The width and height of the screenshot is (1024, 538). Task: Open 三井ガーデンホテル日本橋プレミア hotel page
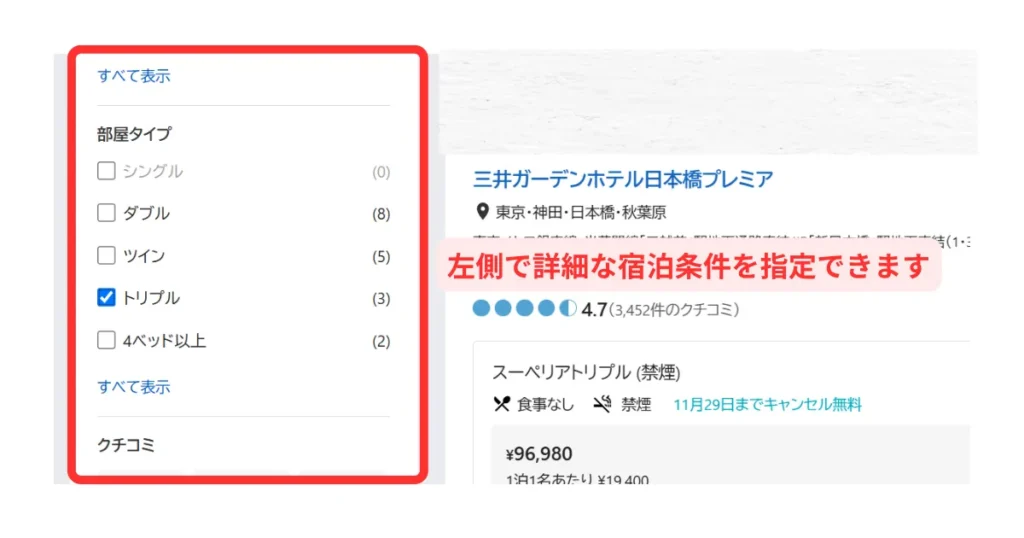[623, 179]
